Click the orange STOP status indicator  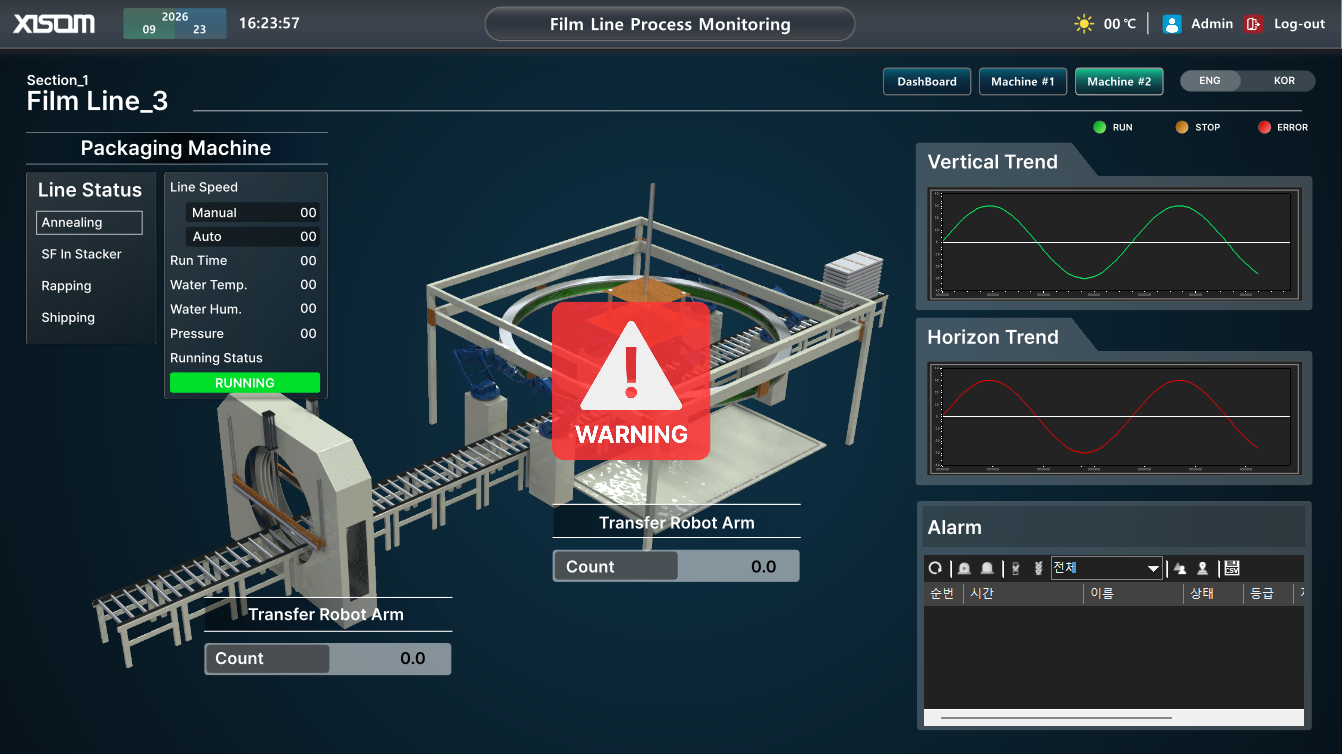click(1181, 127)
